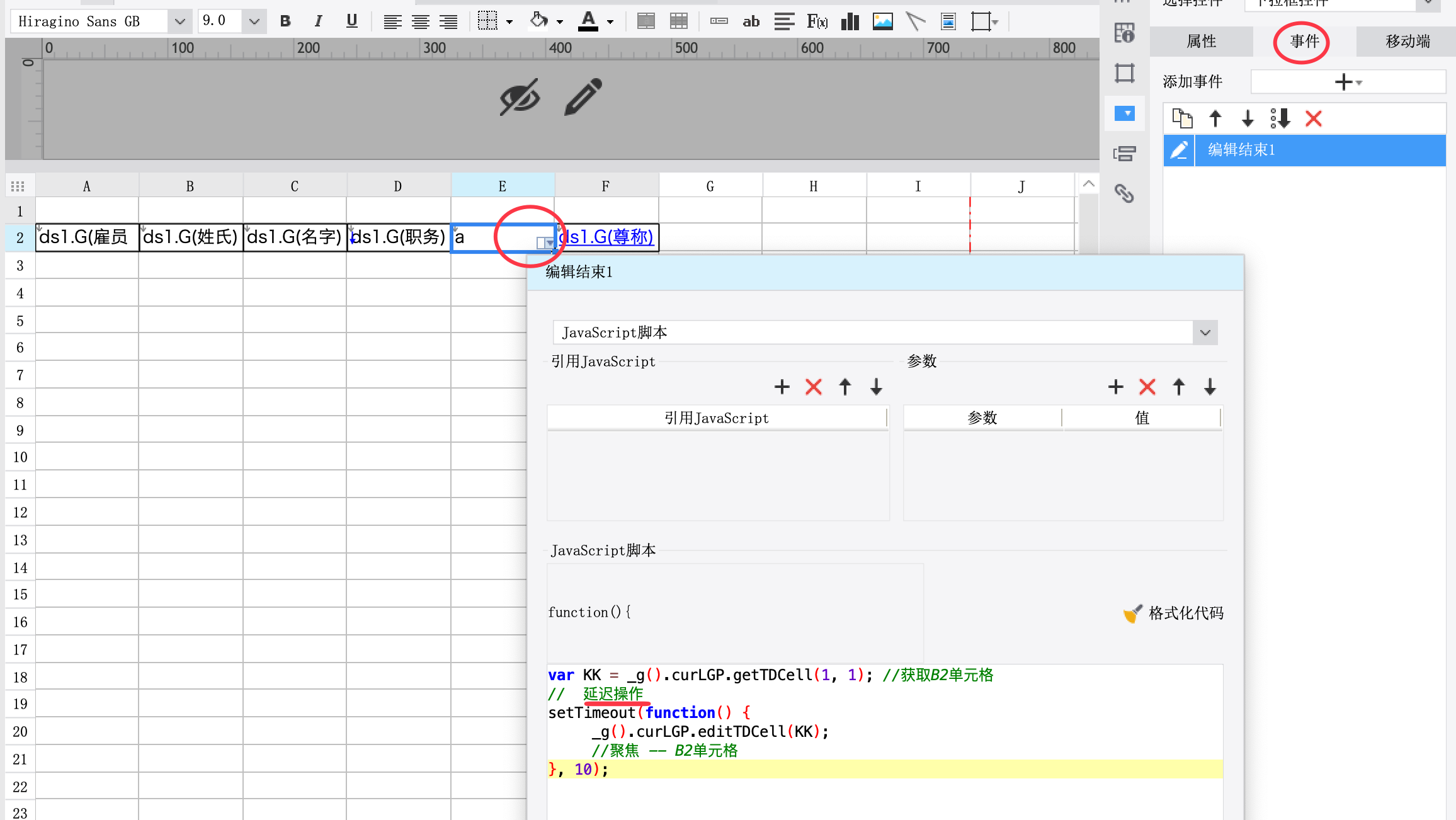This screenshot has width=1456, height=820.
Task: Open the floating element side panel
Action: click(x=1125, y=73)
